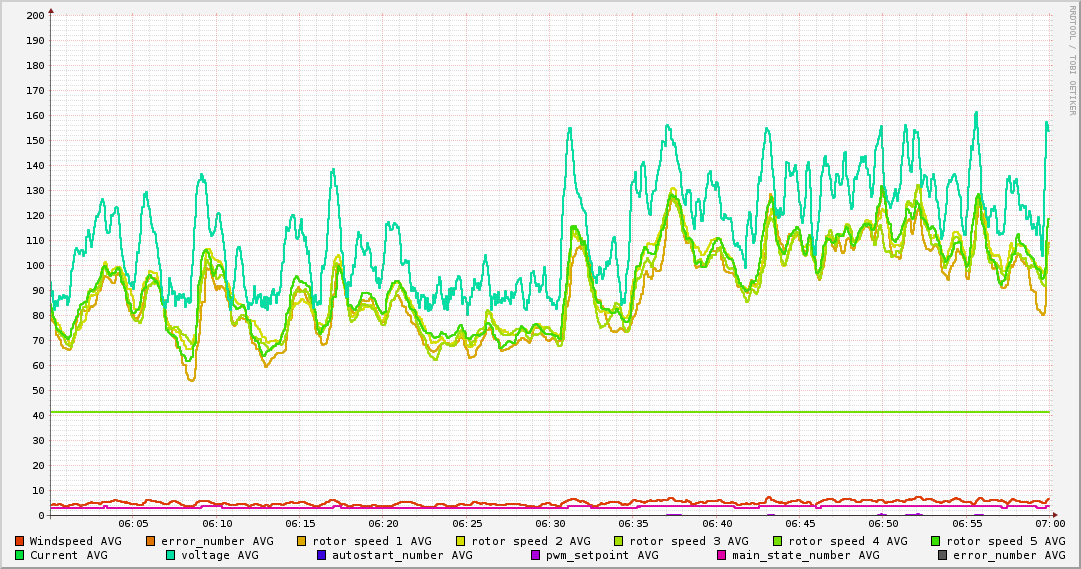Click the 06:35 time axis label

pyautogui.click(x=634, y=524)
